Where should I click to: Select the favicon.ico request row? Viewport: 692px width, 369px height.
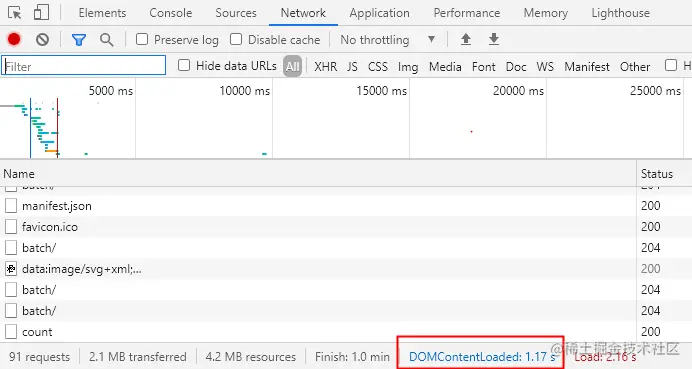(x=346, y=227)
